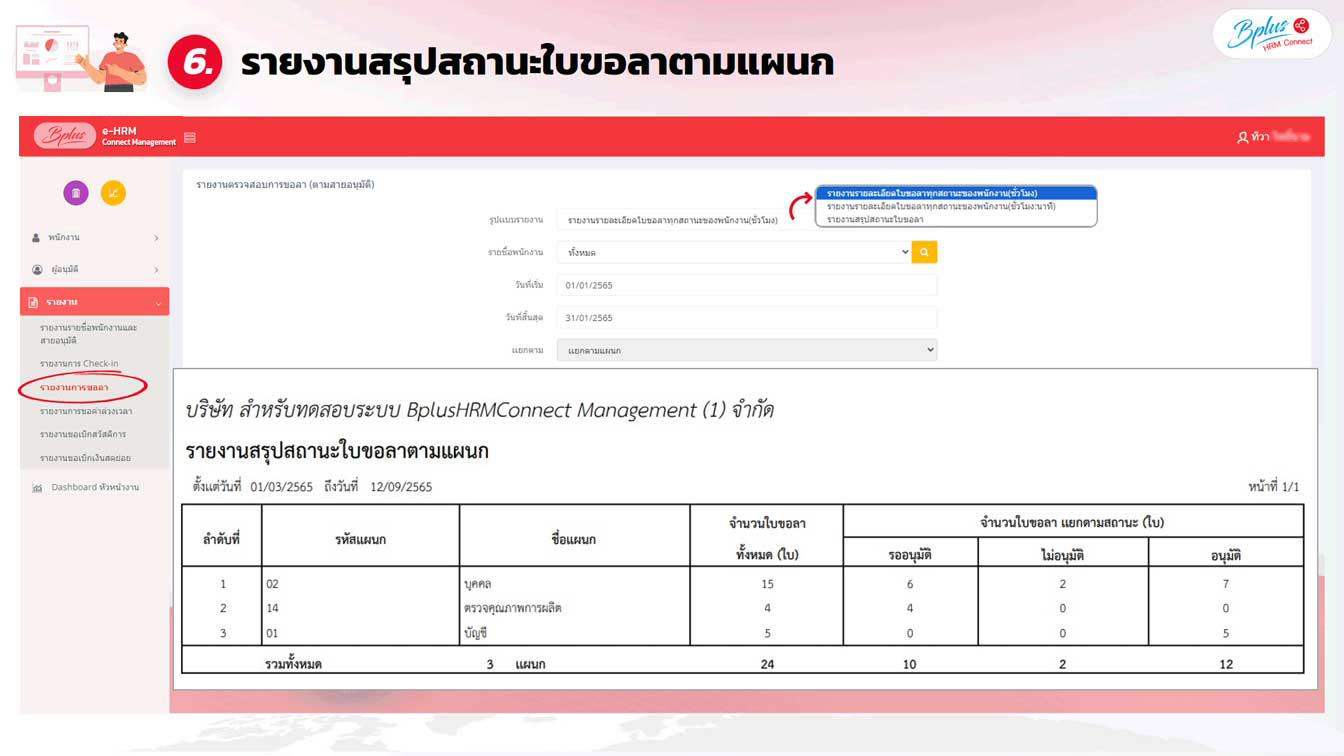Toggle the hamburger menu in header
Image resolution: width=1344 pixels, height=756 pixels.
click(x=190, y=137)
